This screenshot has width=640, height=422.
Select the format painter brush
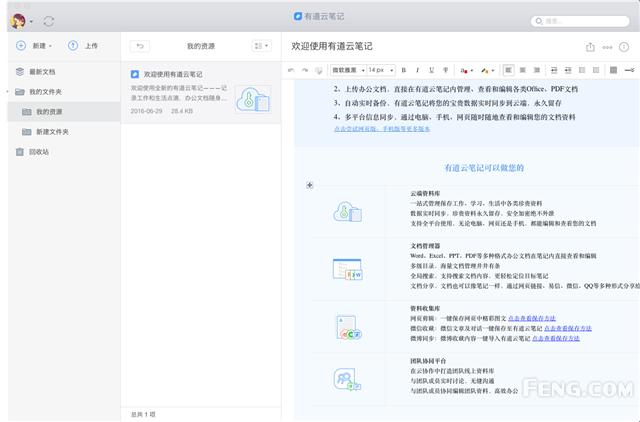(319, 71)
